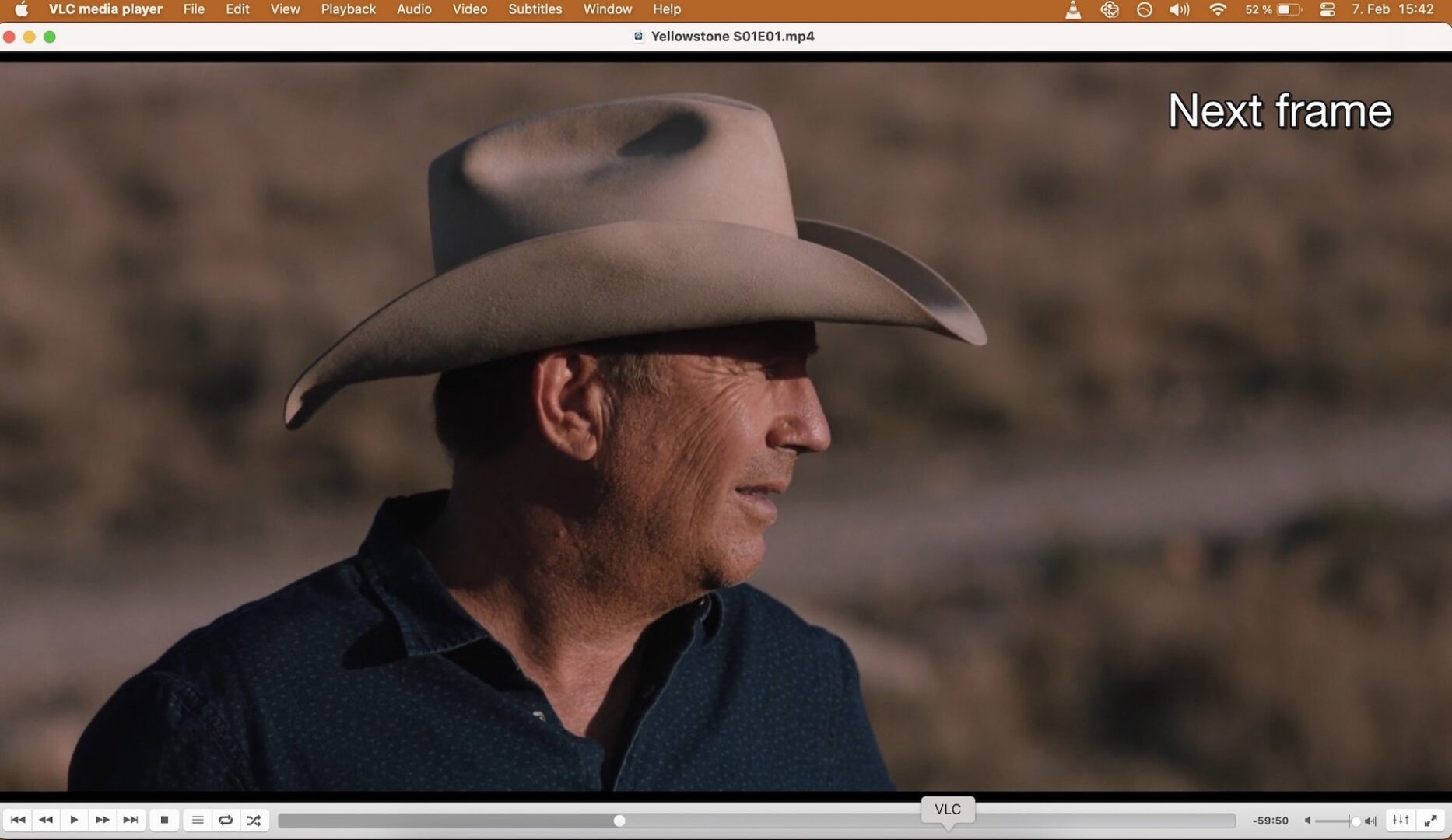Open the Window menu
This screenshot has width=1452, height=840.
[x=608, y=9]
